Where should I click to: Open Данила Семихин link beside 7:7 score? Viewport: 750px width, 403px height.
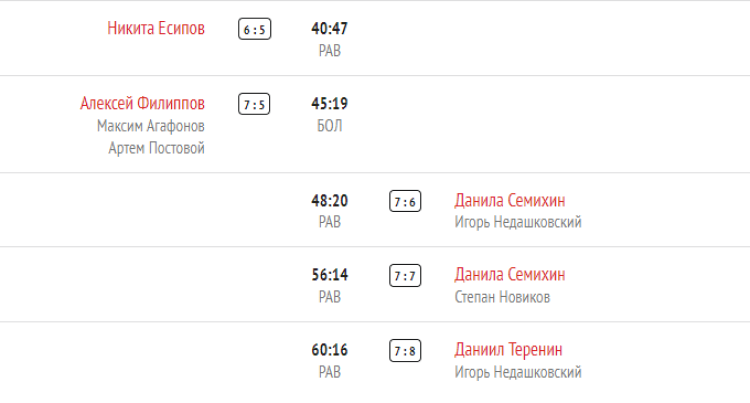509,275
